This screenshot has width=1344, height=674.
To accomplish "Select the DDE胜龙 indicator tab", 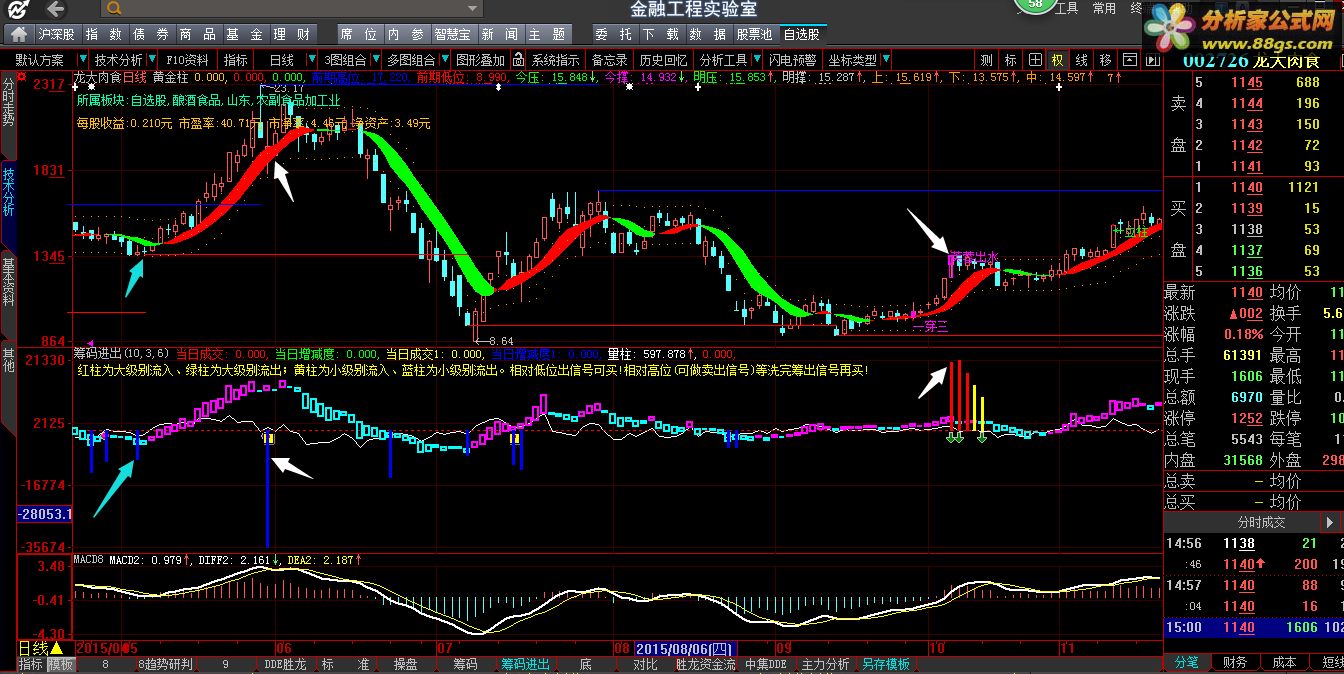I will (x=285, y=664).
